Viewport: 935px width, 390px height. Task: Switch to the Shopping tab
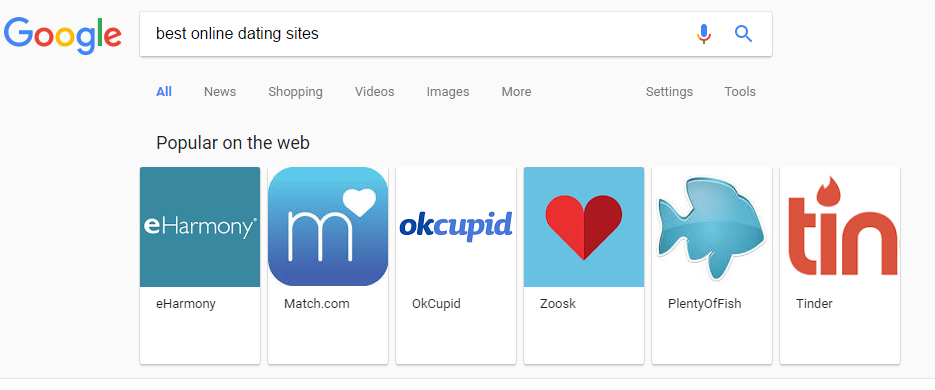295,92
